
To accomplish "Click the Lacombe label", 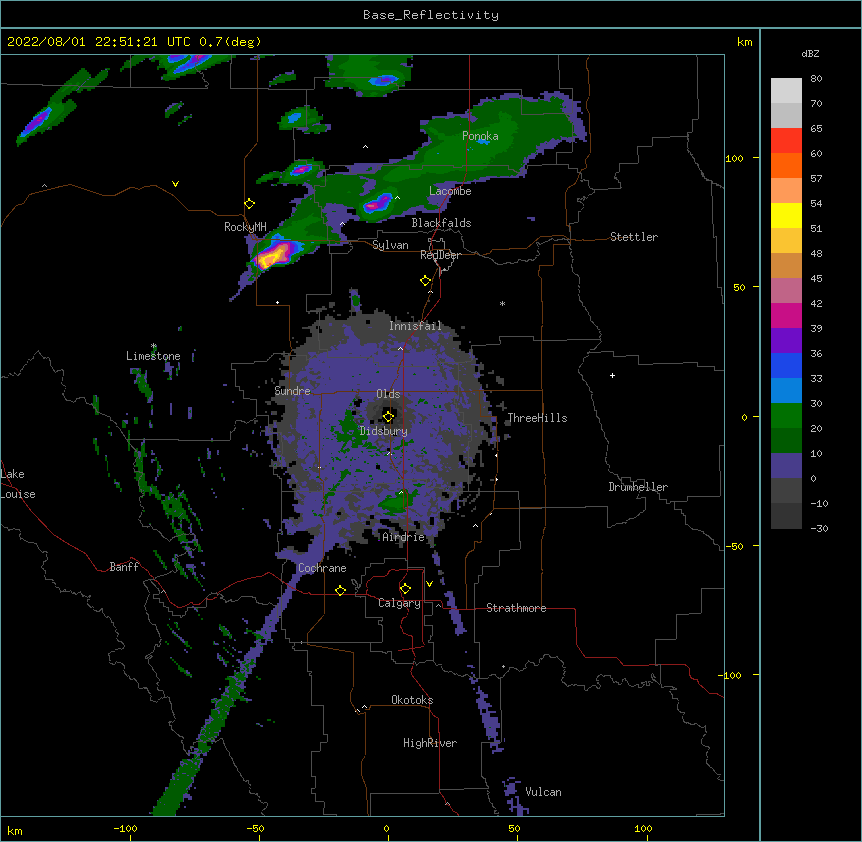I will [x=450, y=191].
